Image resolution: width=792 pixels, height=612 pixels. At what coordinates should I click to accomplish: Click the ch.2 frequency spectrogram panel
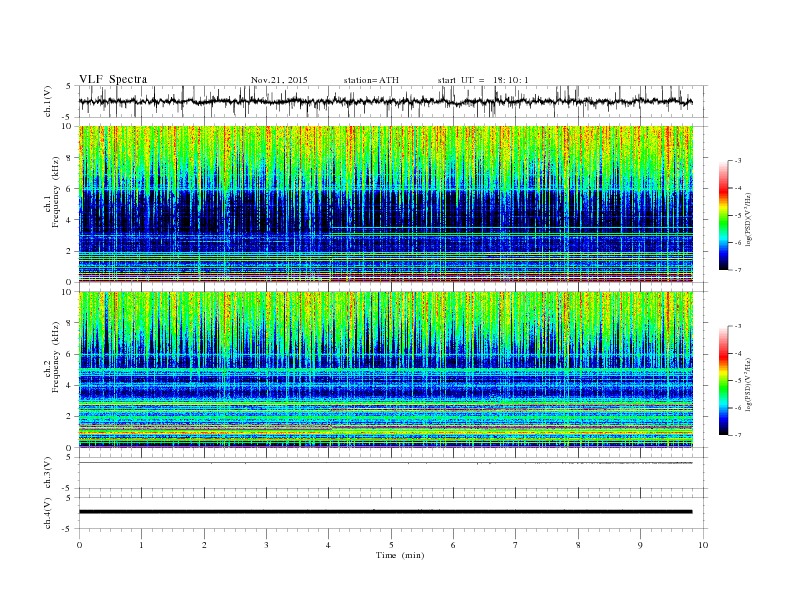click(386, 370)
